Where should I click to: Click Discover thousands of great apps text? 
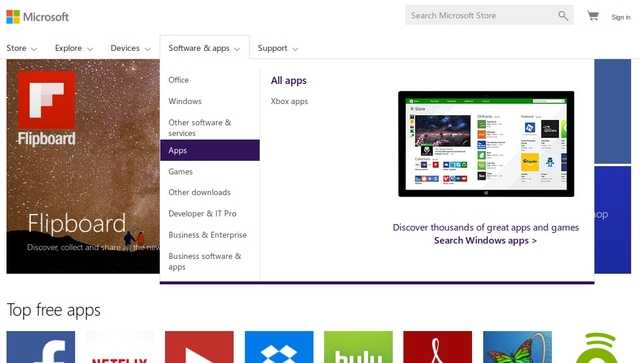pyautogui.click(x=486, y=227)
